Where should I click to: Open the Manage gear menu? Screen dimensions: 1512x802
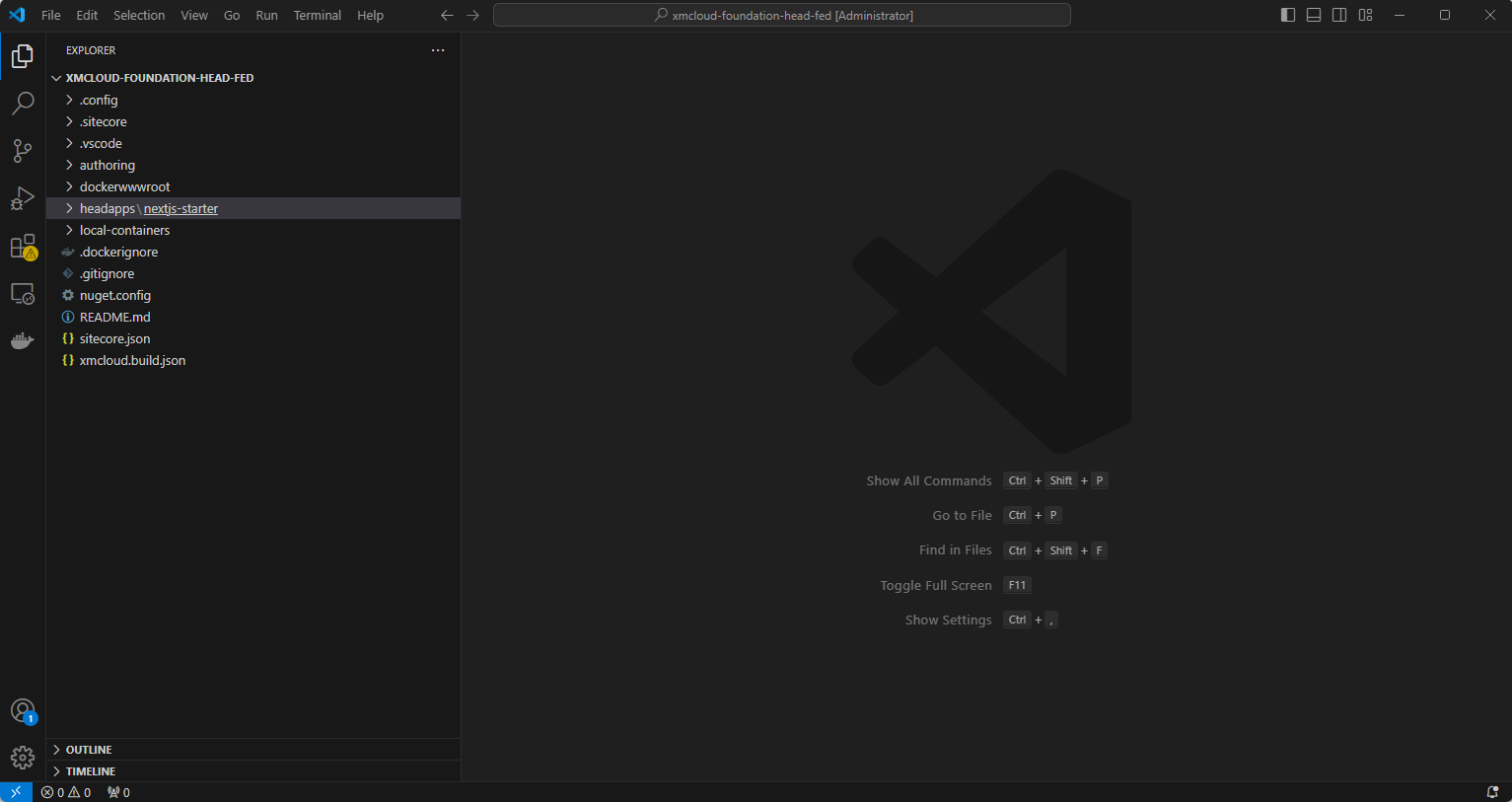click(x=23, y=758)
